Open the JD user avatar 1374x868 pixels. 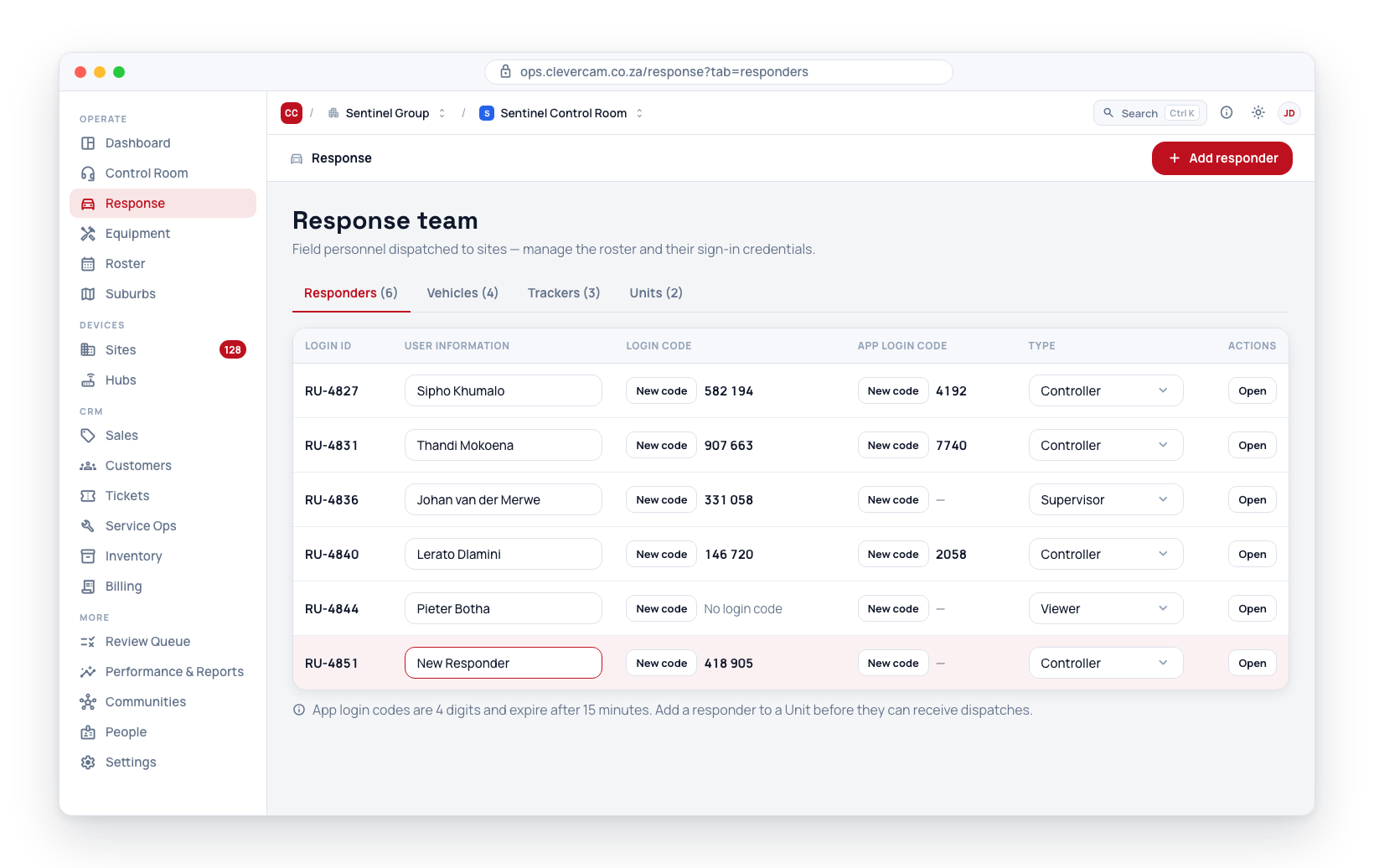click(x=1289, y=113)
